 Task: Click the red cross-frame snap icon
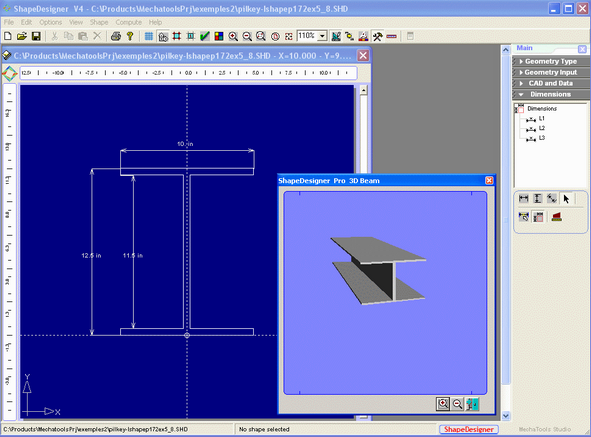[177, 36]
